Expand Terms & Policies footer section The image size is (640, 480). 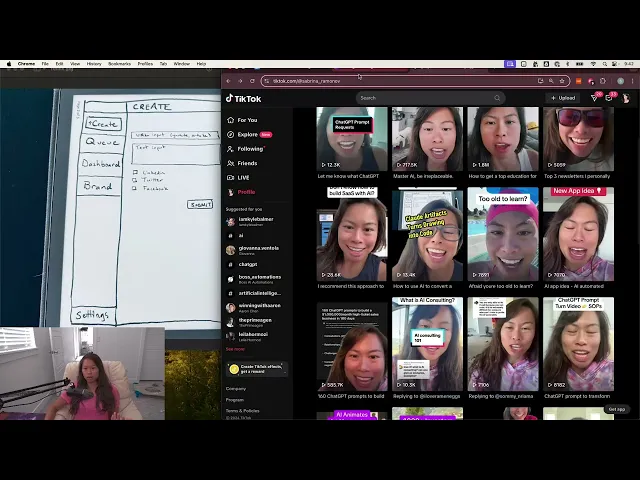(x=242, y=411)
